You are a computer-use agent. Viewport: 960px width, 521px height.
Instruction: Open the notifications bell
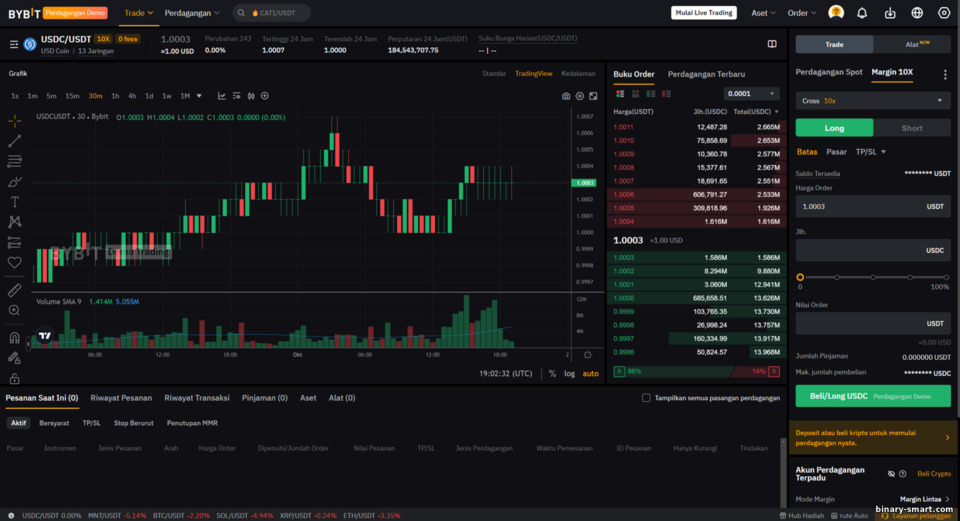[x=862, y=13]
